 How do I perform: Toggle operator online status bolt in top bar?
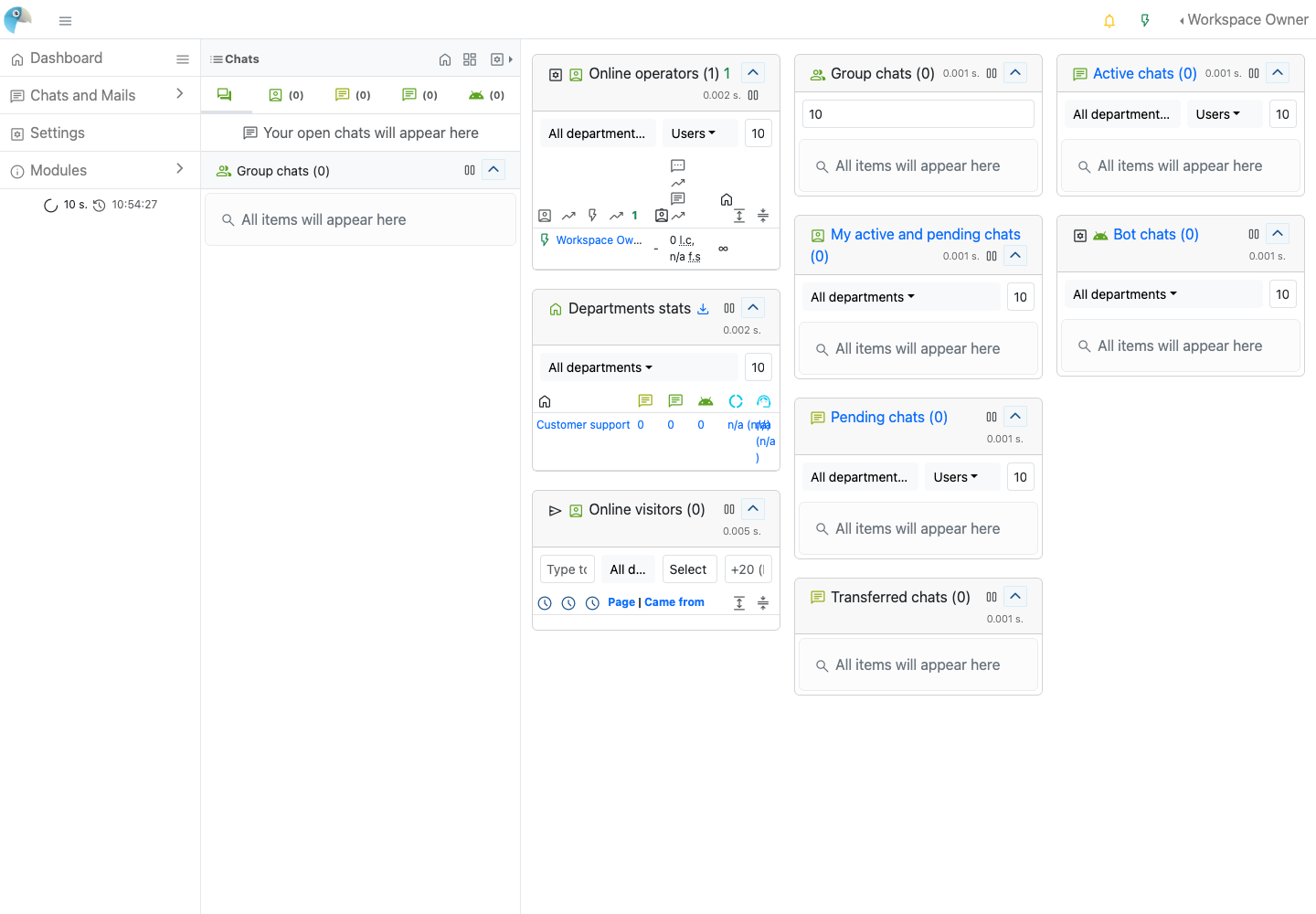pyautogui.click(x=1145, y=20)
